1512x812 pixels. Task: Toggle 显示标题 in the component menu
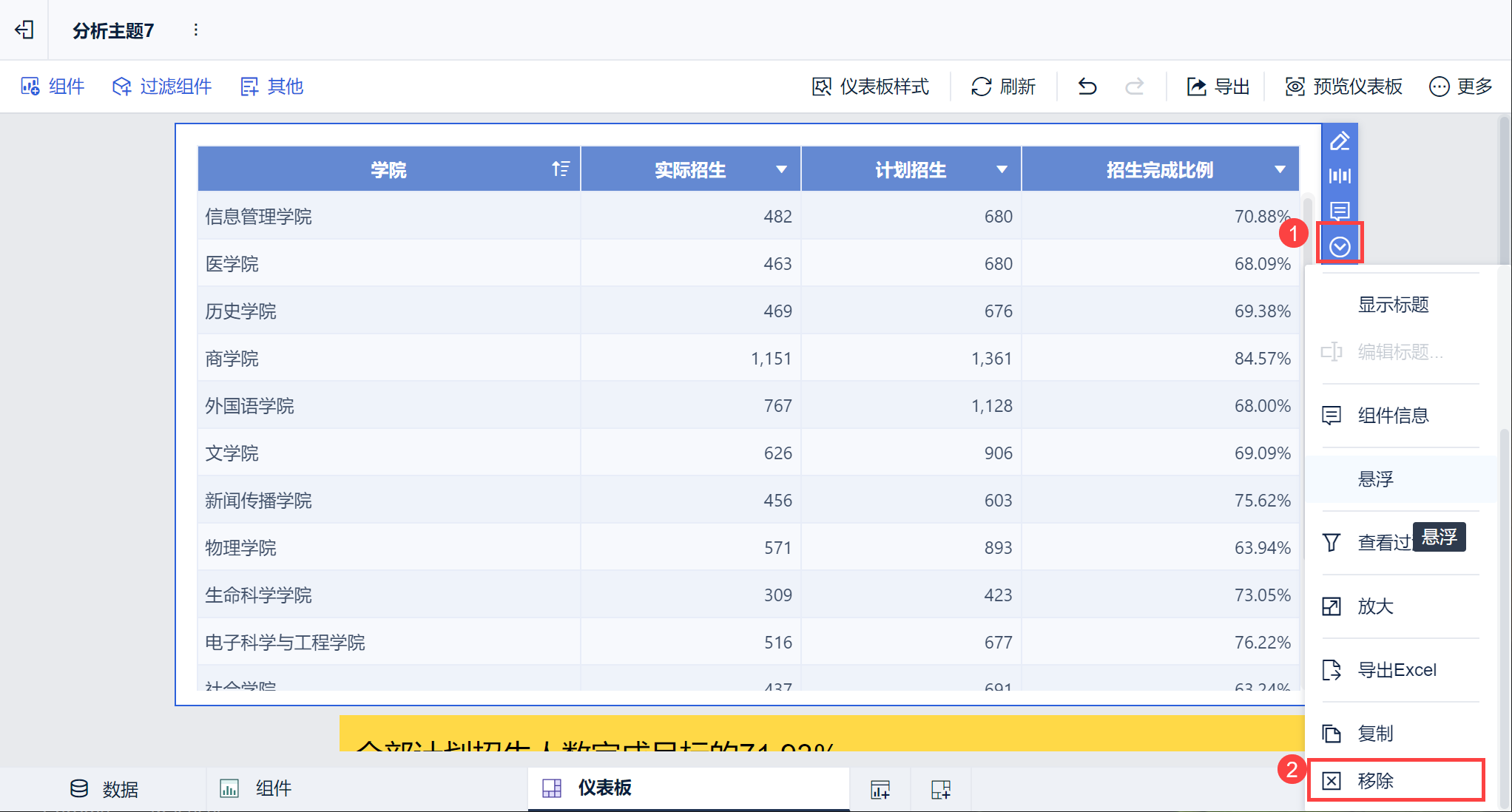(1393, 305)
